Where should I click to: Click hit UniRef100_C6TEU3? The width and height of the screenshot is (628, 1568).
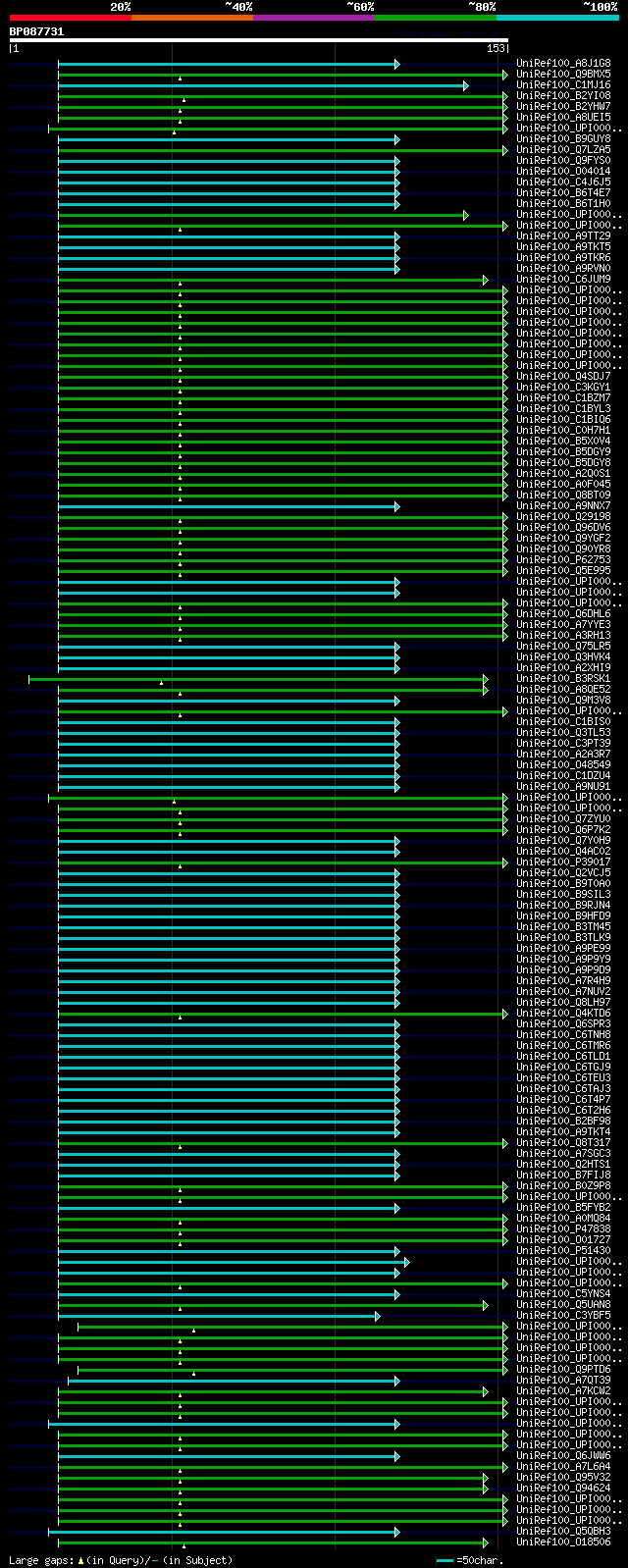click(563, 1078)
